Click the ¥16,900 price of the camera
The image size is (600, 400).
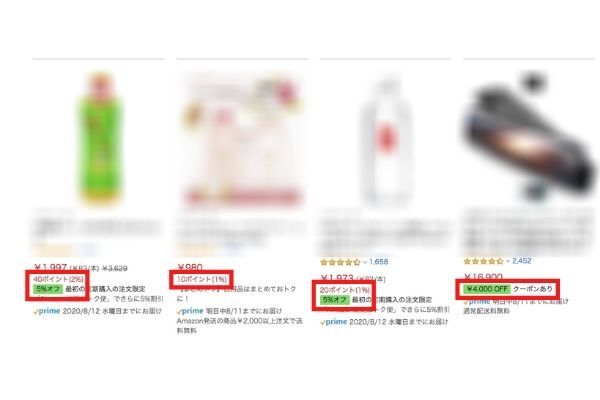483,277
